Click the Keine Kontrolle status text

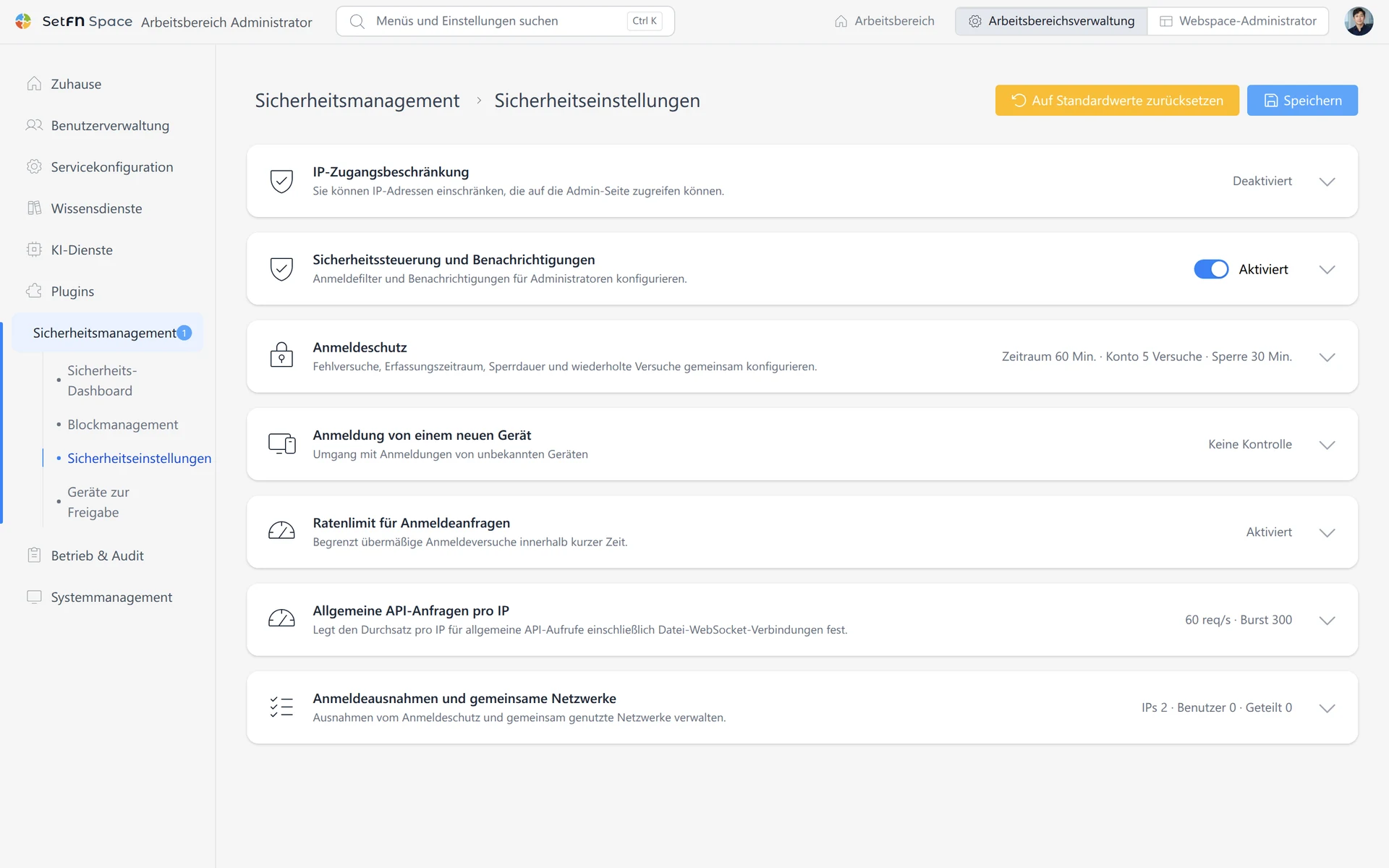point(1250,444)
